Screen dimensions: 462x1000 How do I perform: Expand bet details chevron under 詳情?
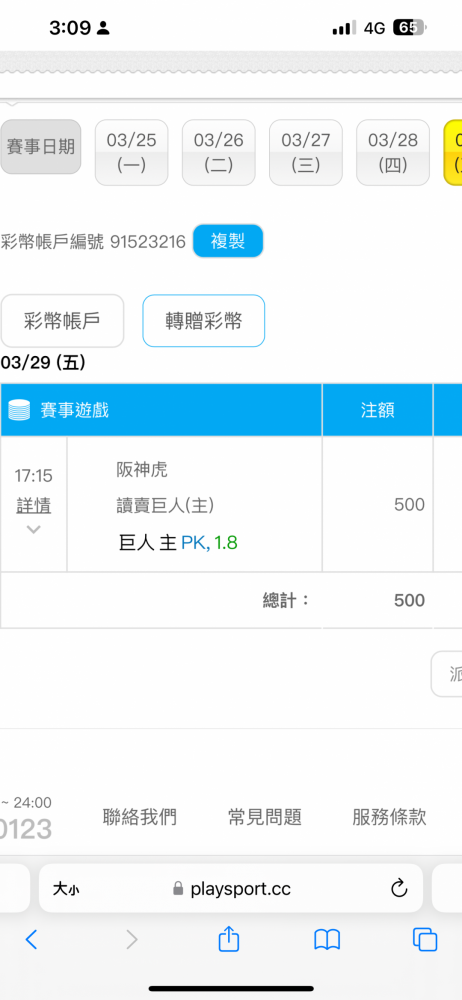point(33,529)
